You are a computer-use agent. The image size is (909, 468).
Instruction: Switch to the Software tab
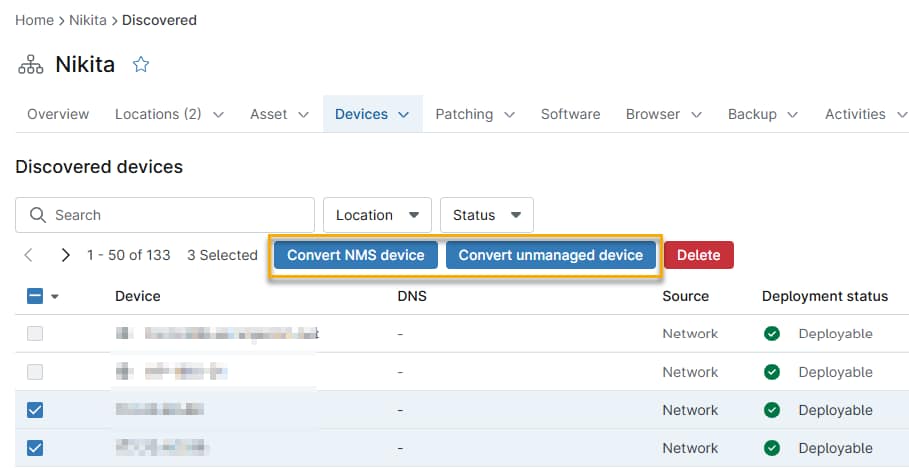pyautogui.click(x=570, y=114)
